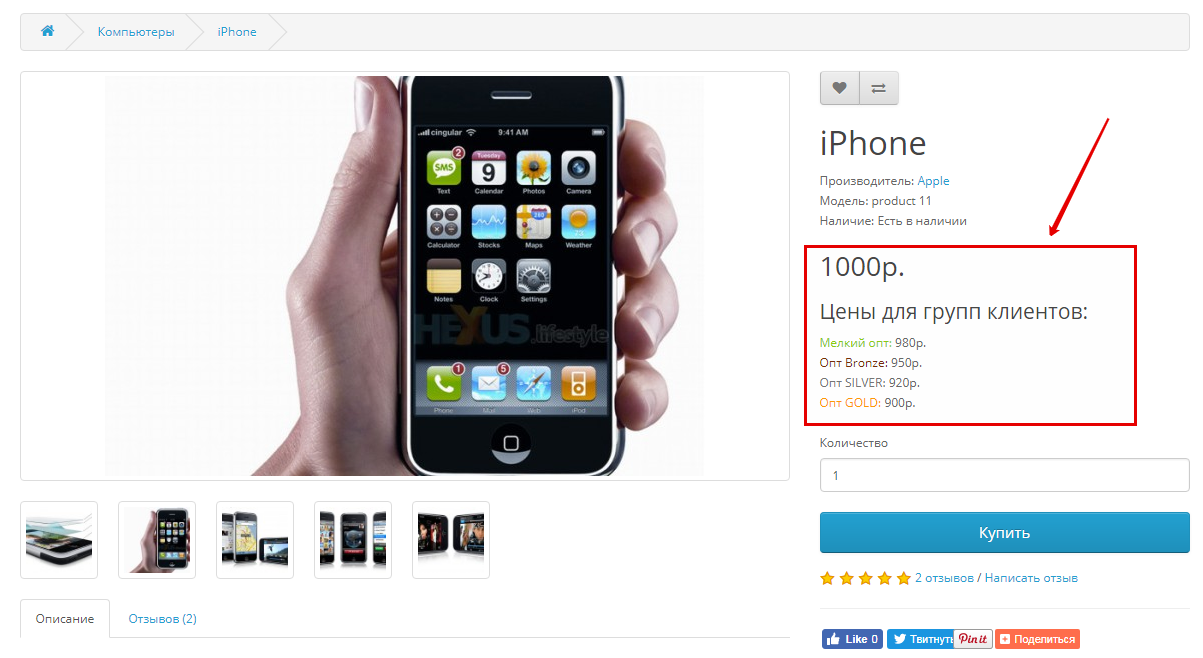Viewport: 1203px width, 658px height.
Task: Click the home icon in breadcrumb
Action: point(47,31)
